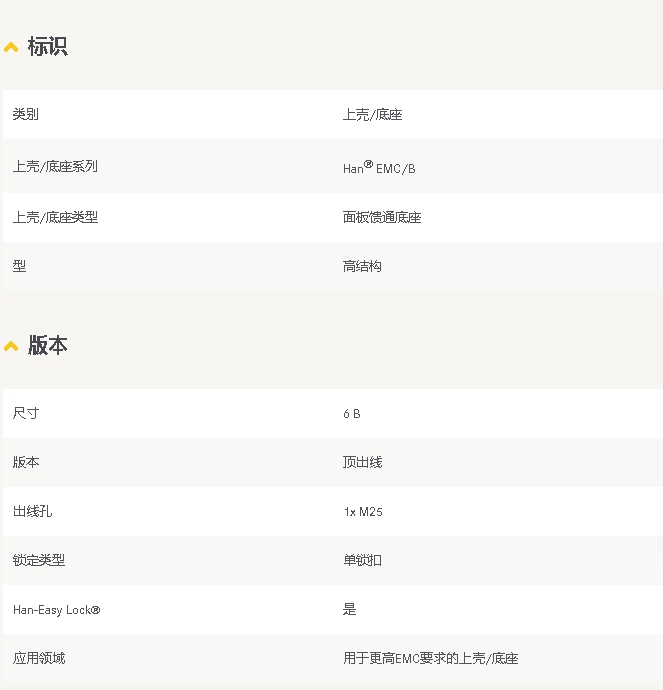Image resolution: width=663 pixels, height=690 pixels.
Task: Select the 顶出线 value
Action: coord(363,462)
